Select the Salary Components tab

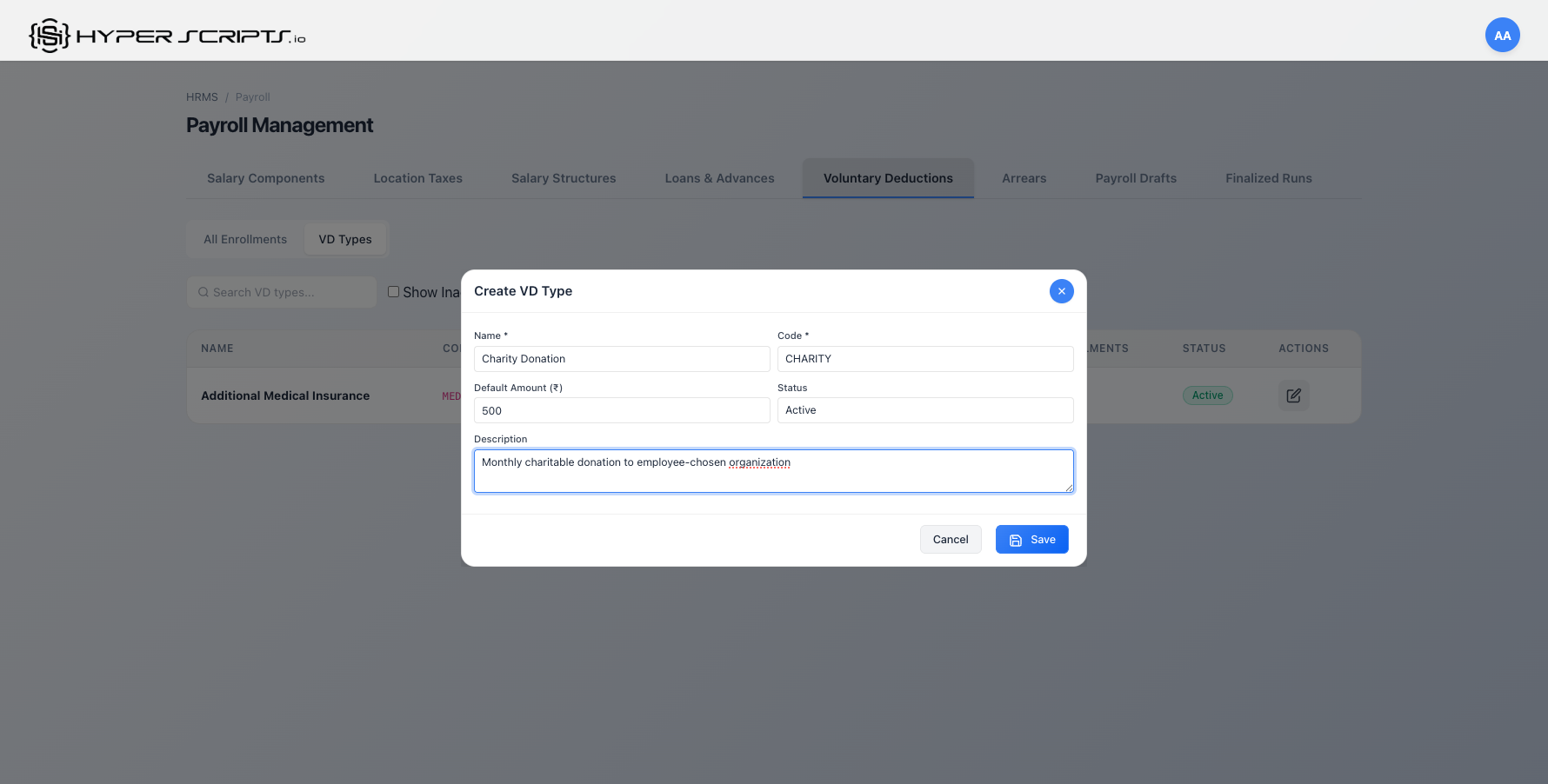[x=265, y=178]
